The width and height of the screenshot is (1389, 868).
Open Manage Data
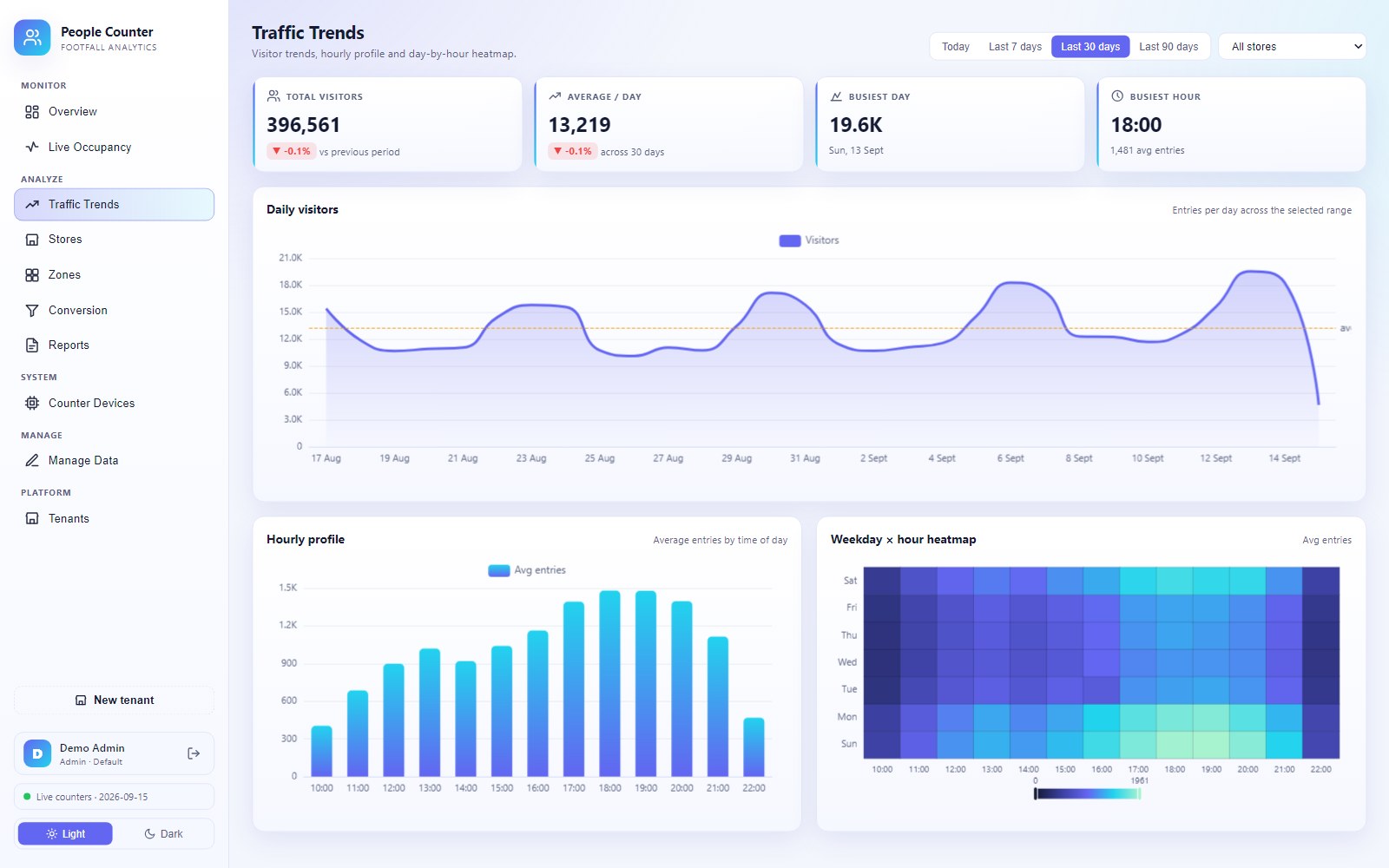114,460
